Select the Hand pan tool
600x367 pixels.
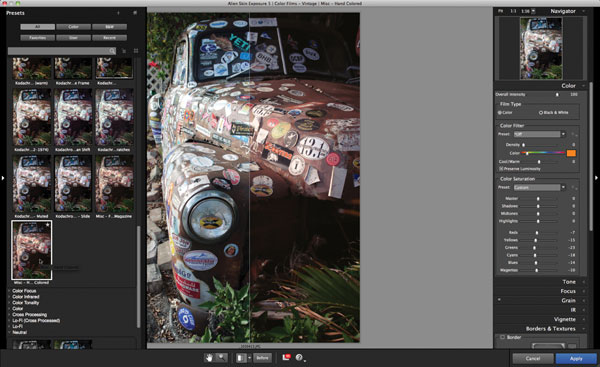tap(209, 358)
